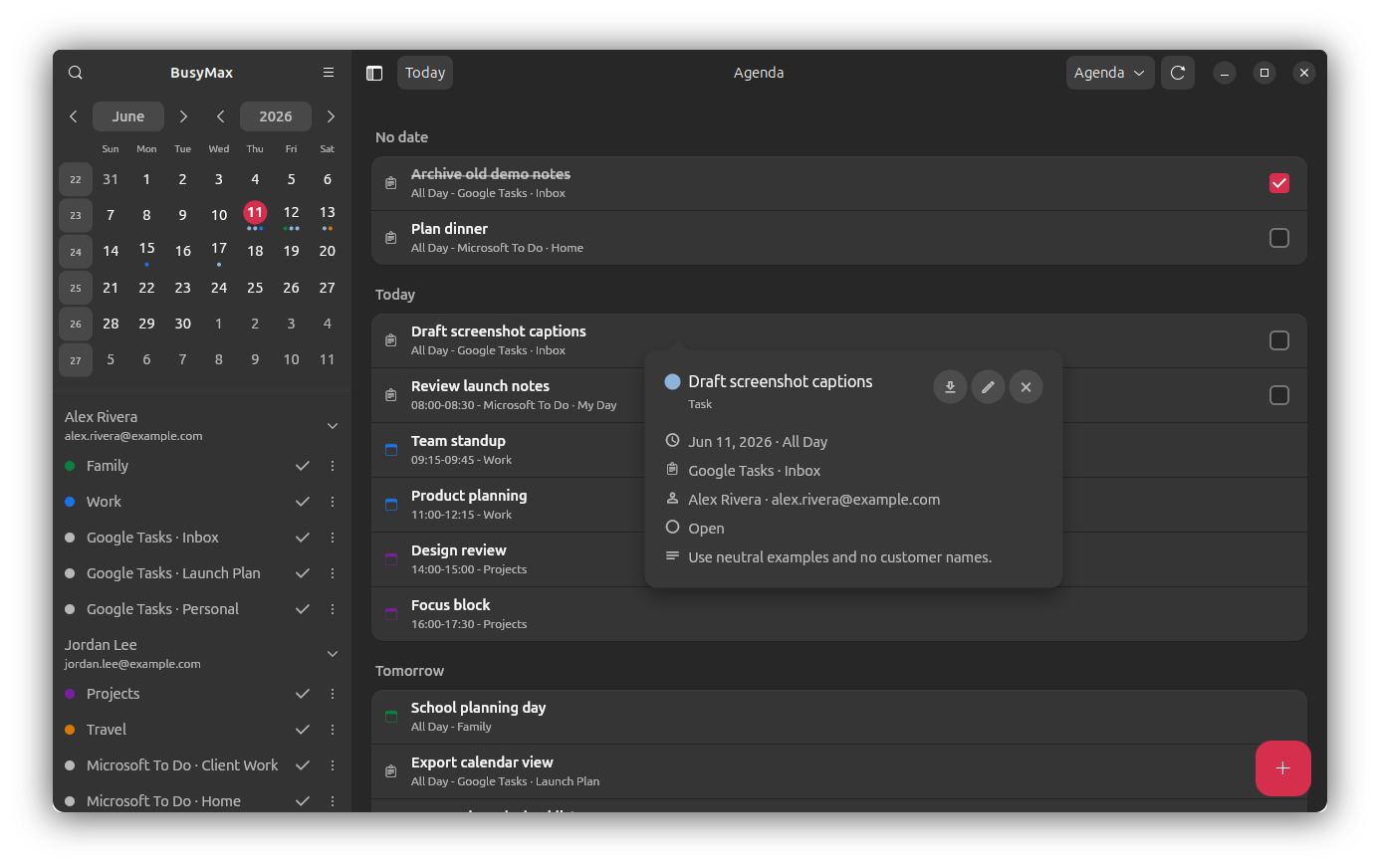Uncheck the Archive old demo notes task
The image size is (1380, 868).
click(x=1279, y=183)
